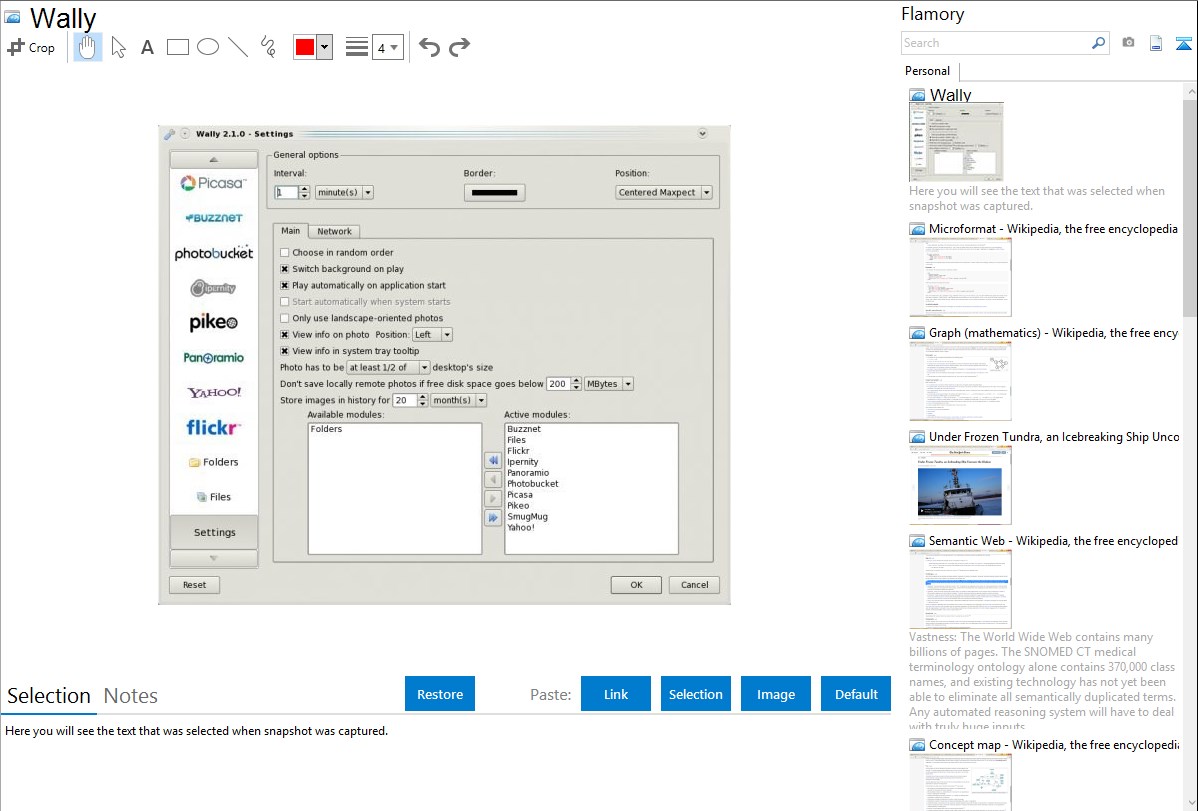This screenshot has width=1198, height=811.
Task: Switch to the Selection tab
Action: coord(49,696)
